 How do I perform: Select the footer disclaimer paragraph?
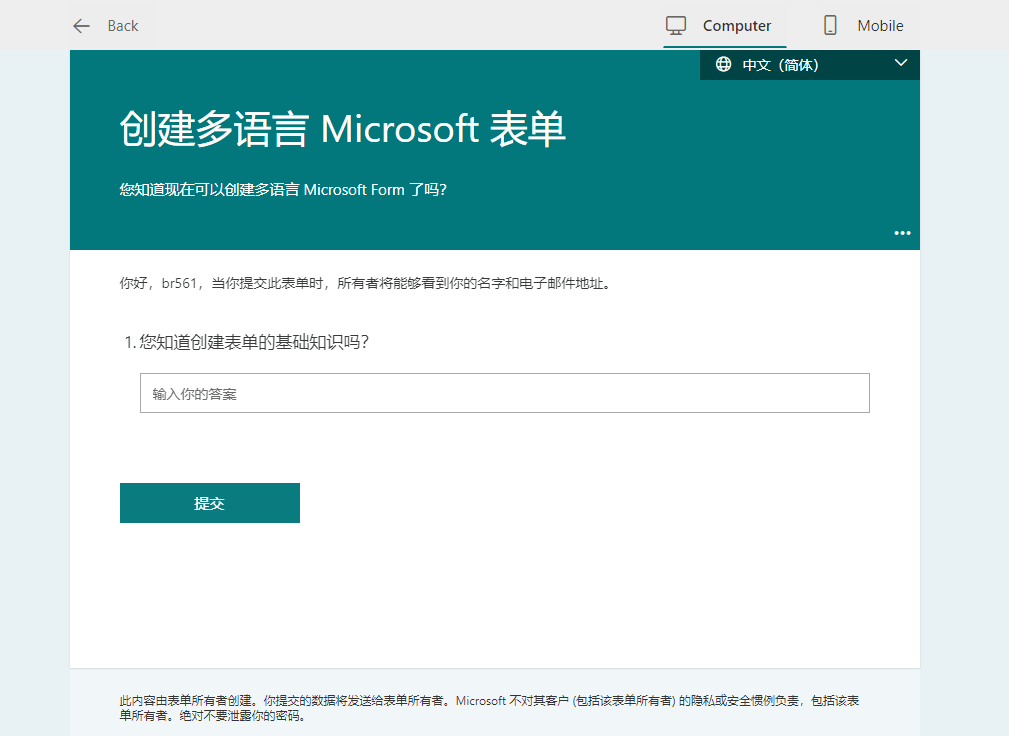click(x=489, y=708)
